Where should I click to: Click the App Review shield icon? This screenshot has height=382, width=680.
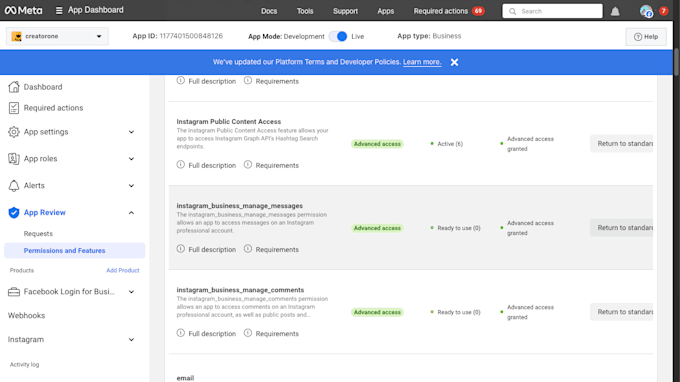tap(14, 212)
